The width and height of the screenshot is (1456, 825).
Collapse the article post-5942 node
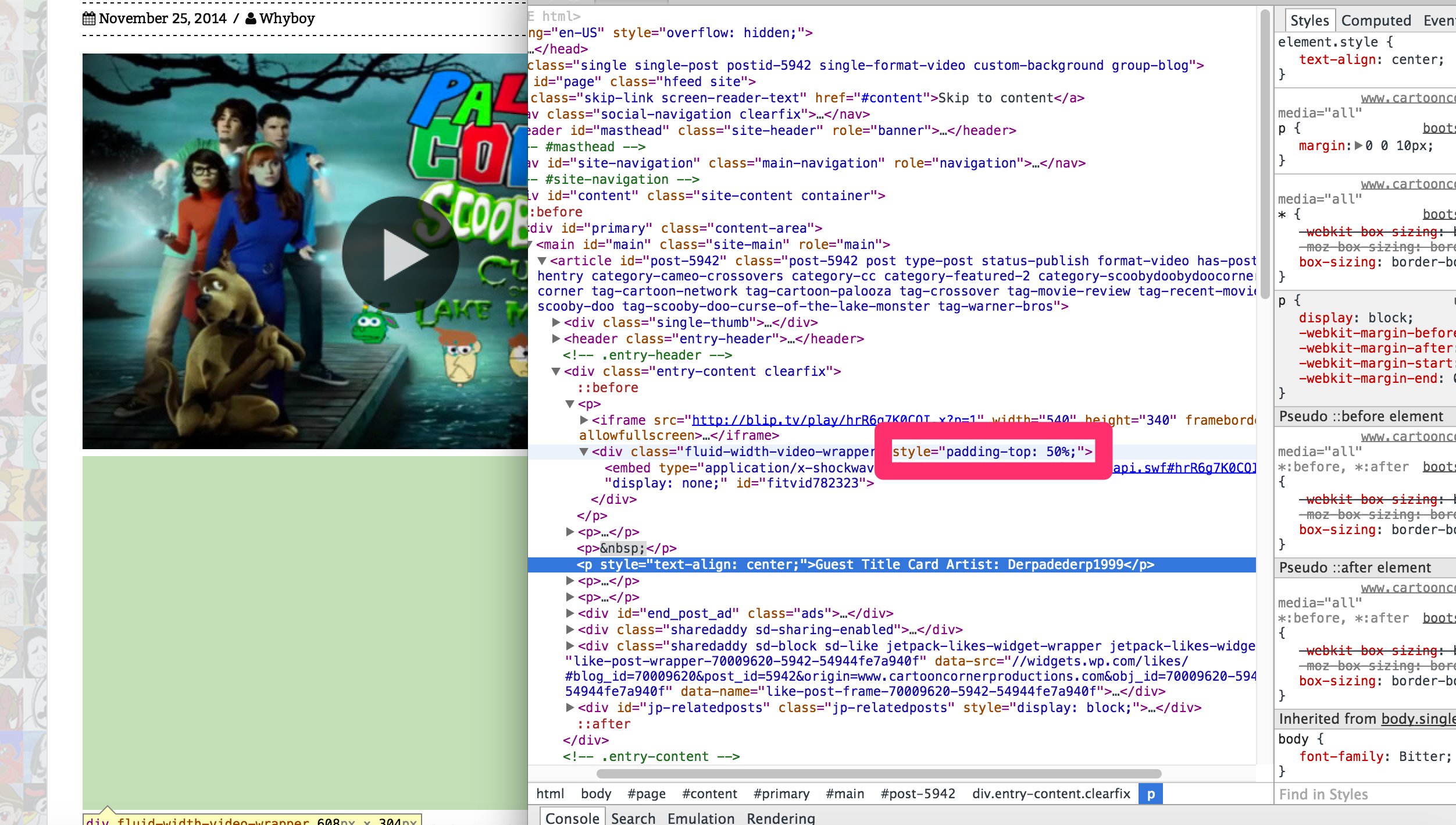tap(542, 261)
